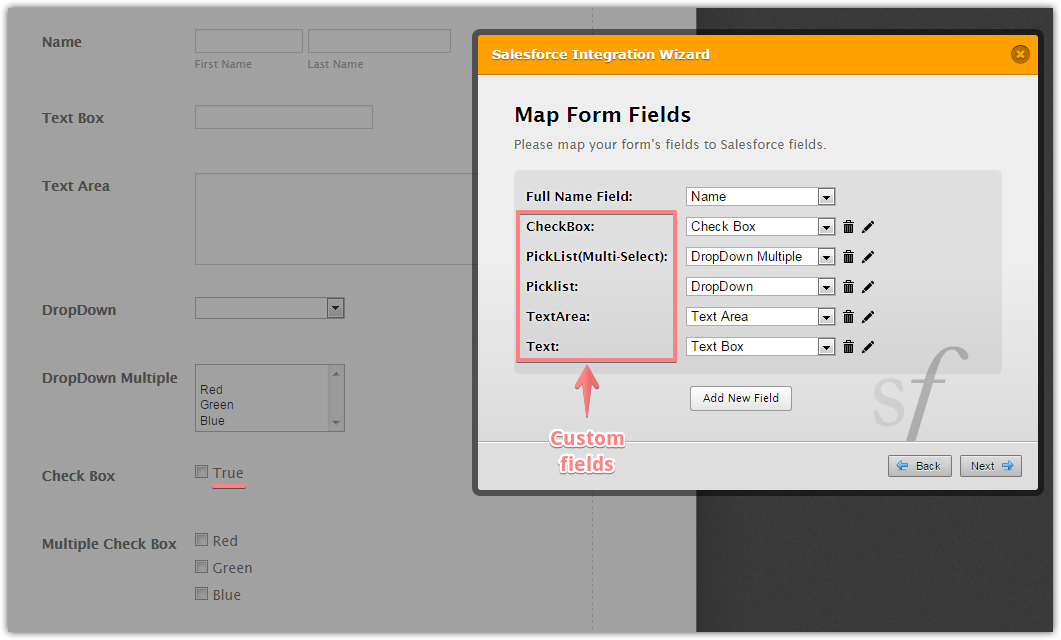Edit the CheckBox field mapping
Screen dimensions: 1061x640
[x=868, y=227]
